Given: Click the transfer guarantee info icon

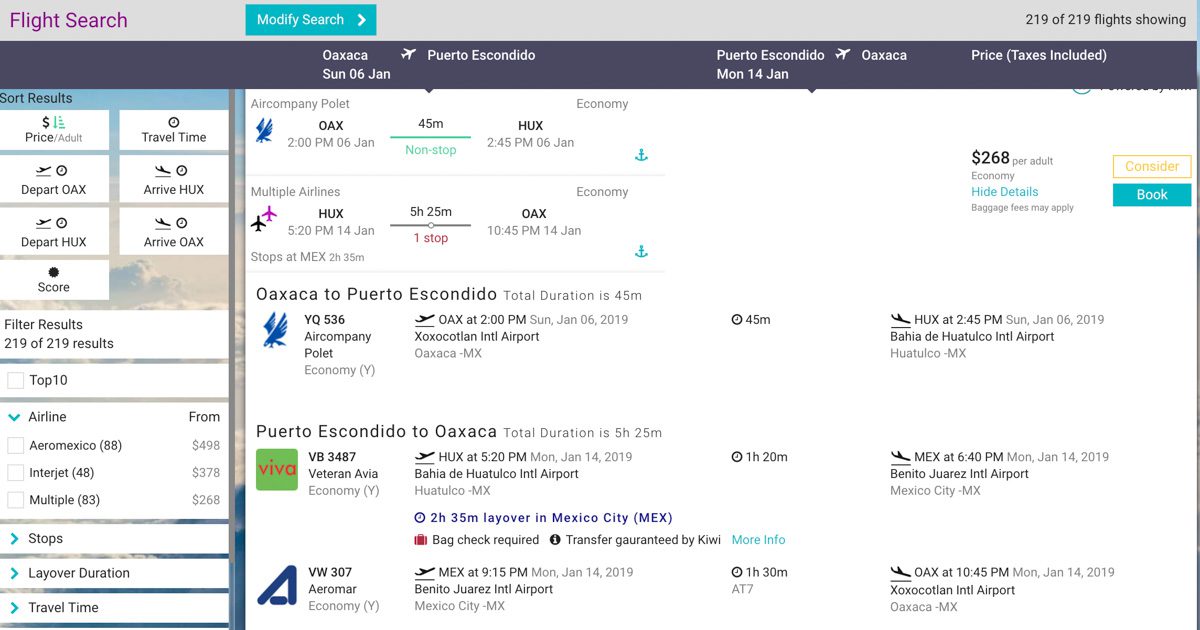Looking at the screenshot, I should [x=555, y=540].
